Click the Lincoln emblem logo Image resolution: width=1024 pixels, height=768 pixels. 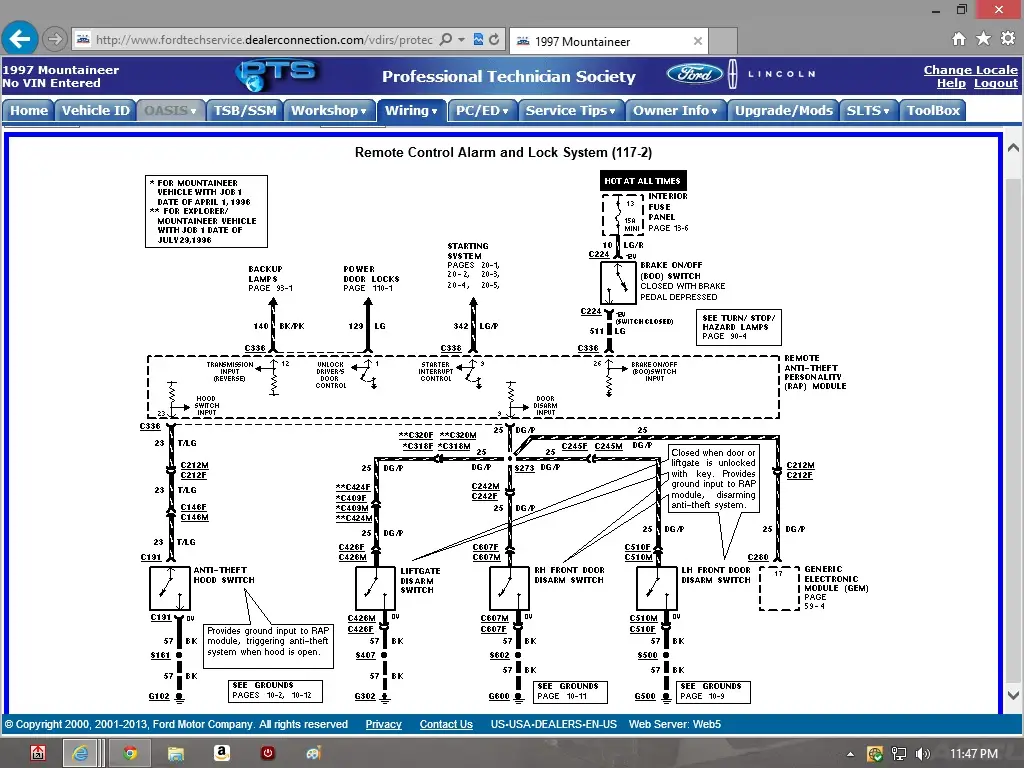point(733,74)
